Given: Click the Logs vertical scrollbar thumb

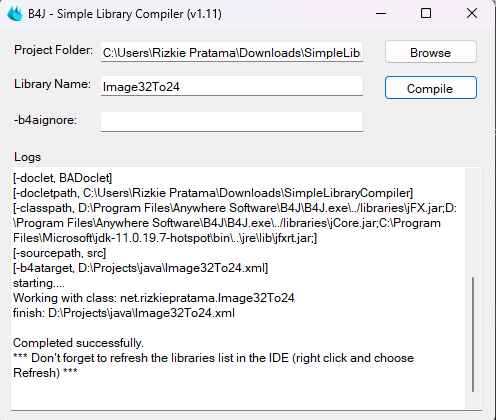Looking at the screenshot, I should pyautogui.click(x=473, y=334).
